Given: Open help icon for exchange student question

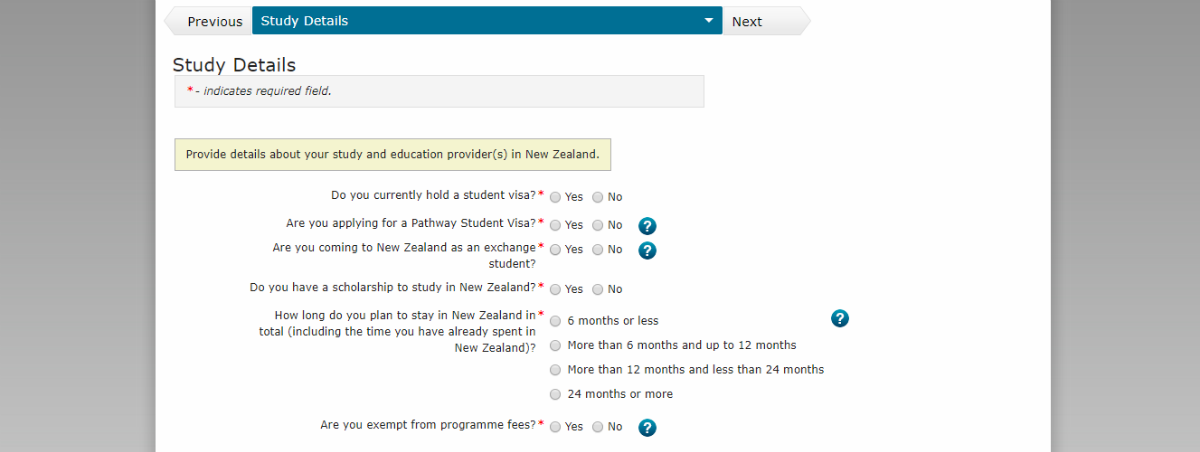Looking at the screenshot, I should pyautogui.click(x=647, y=250).
